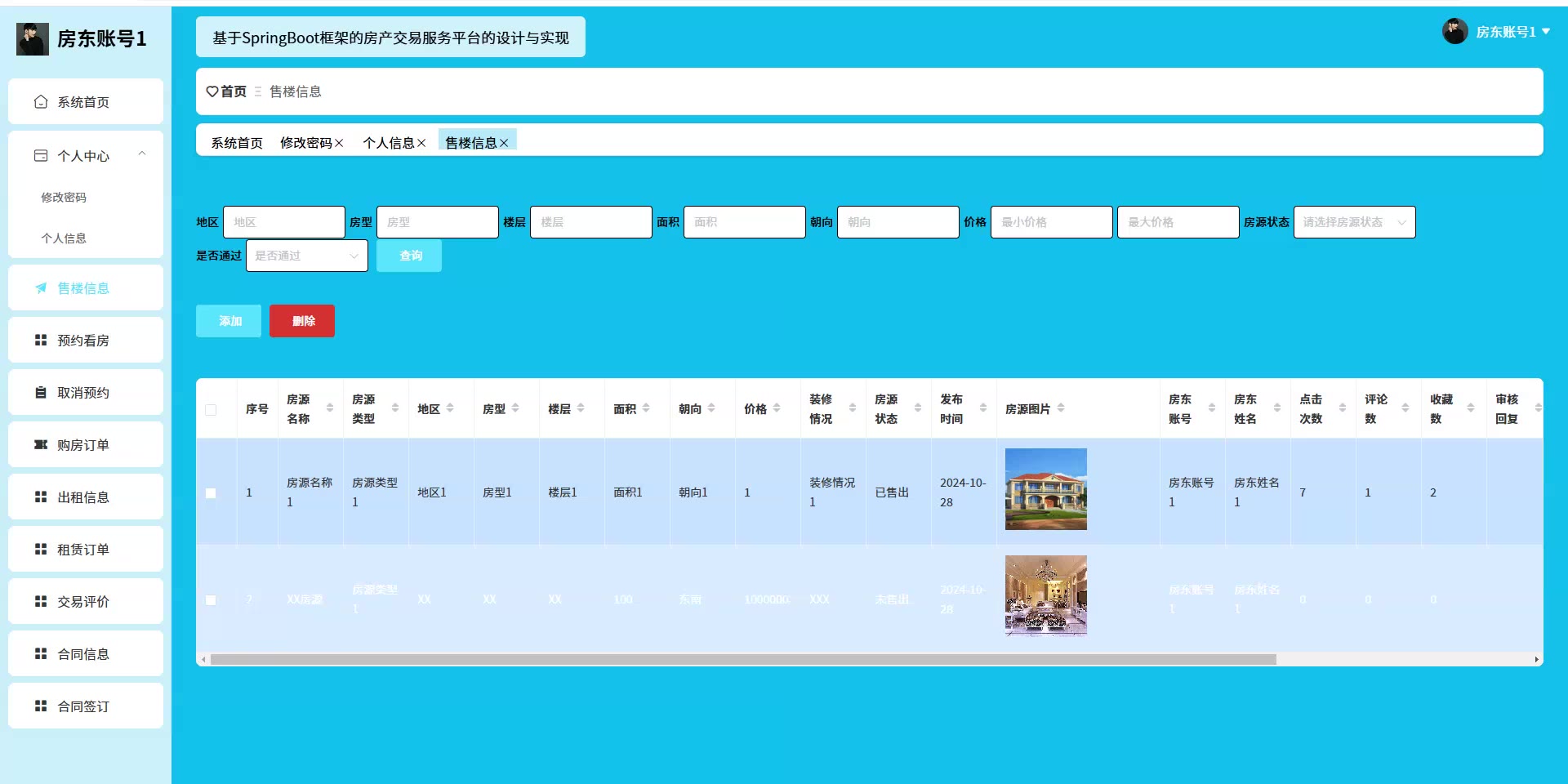Focus the 最小价格 input field
Viewport: 1568px width, 784px height.
click(x=1052, y=222)
